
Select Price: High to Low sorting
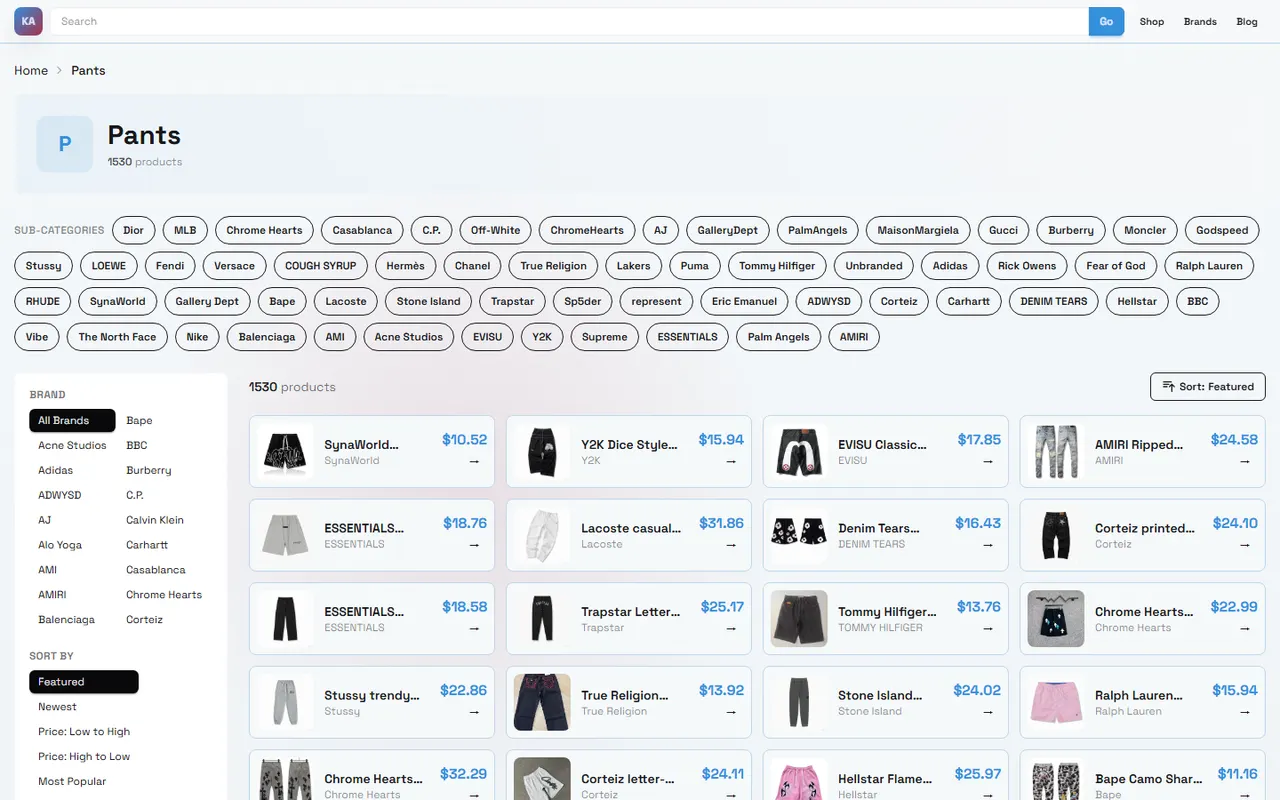[84, 757]
